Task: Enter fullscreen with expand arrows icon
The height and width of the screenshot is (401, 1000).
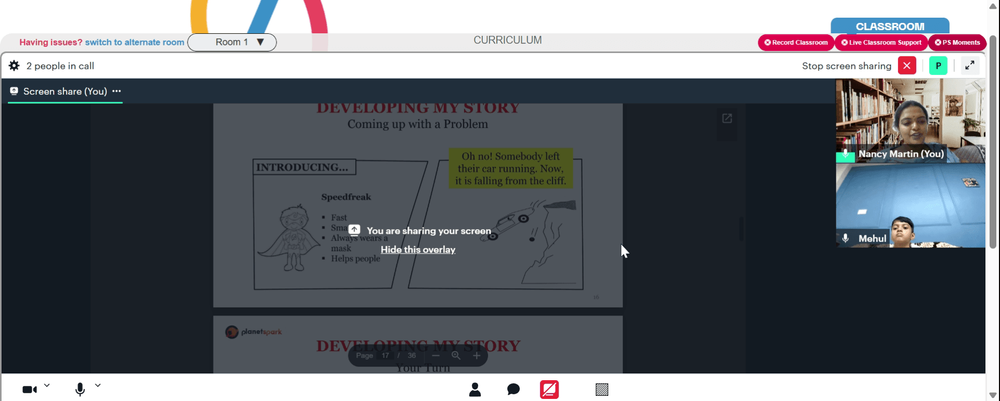Action: point(969,66)
